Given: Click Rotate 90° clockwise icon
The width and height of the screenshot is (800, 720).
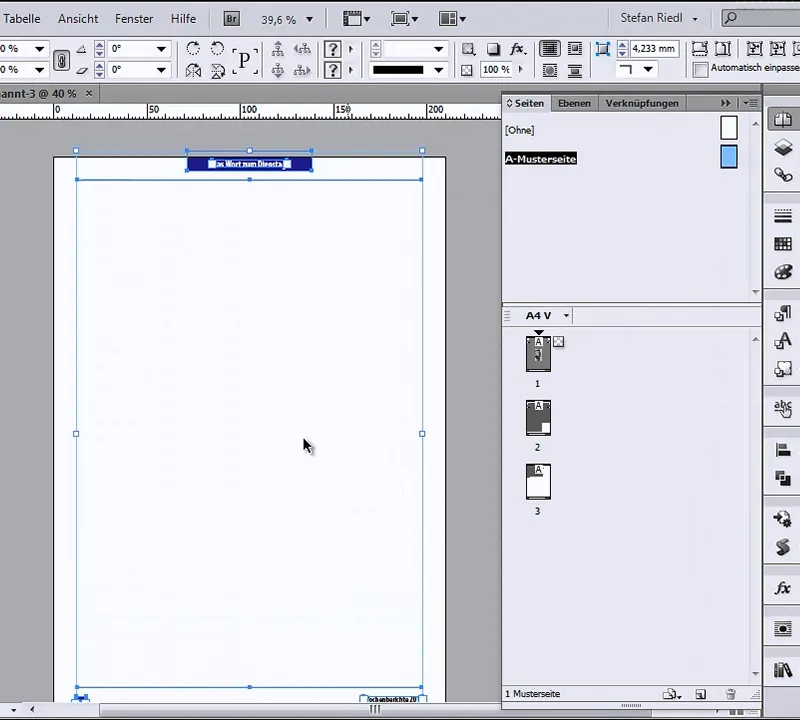Looking at the screenshot, I should [x=193, y=48].
